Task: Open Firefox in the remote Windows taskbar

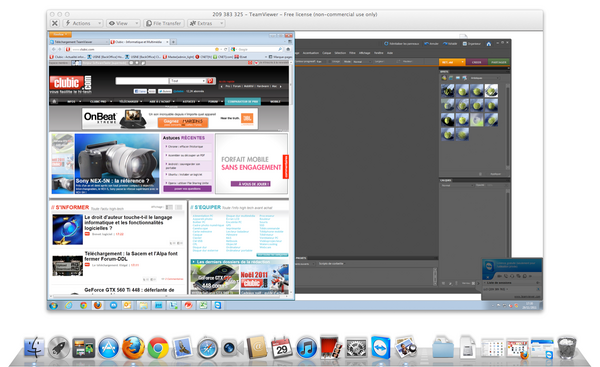Action: [x=98, y=305]
